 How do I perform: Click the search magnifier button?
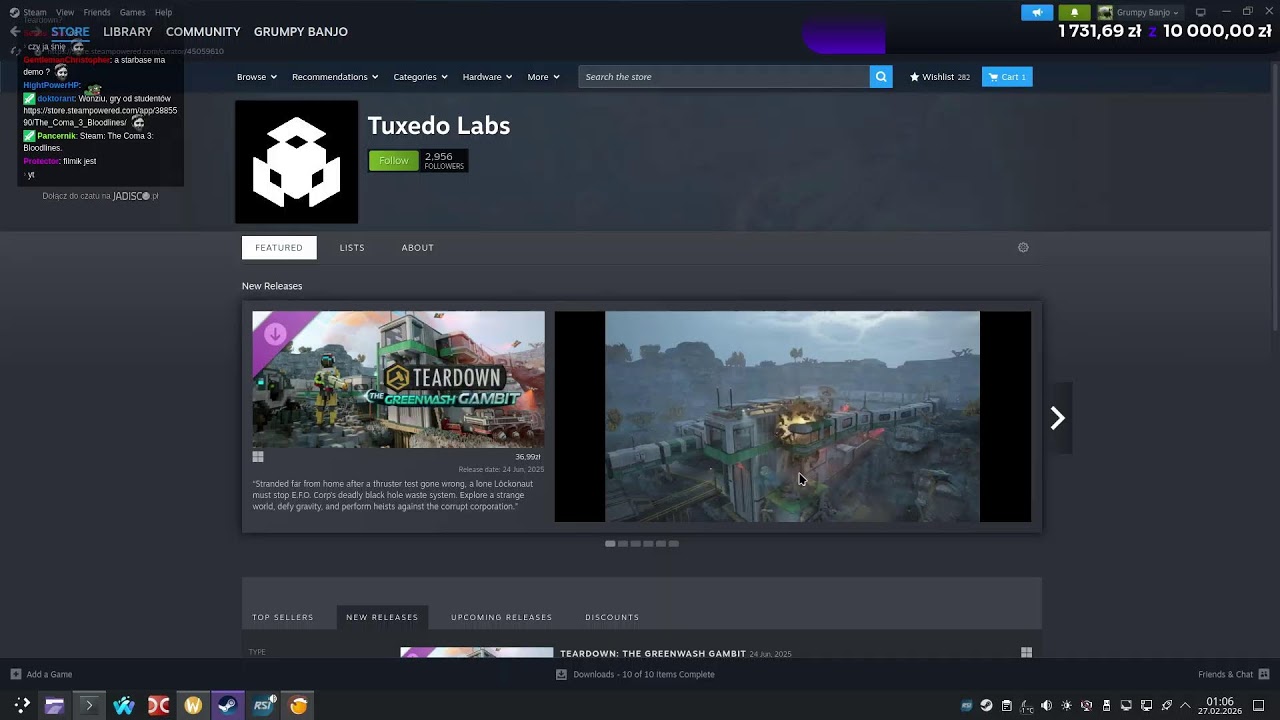pyautogui.click(x=881, y=77)
